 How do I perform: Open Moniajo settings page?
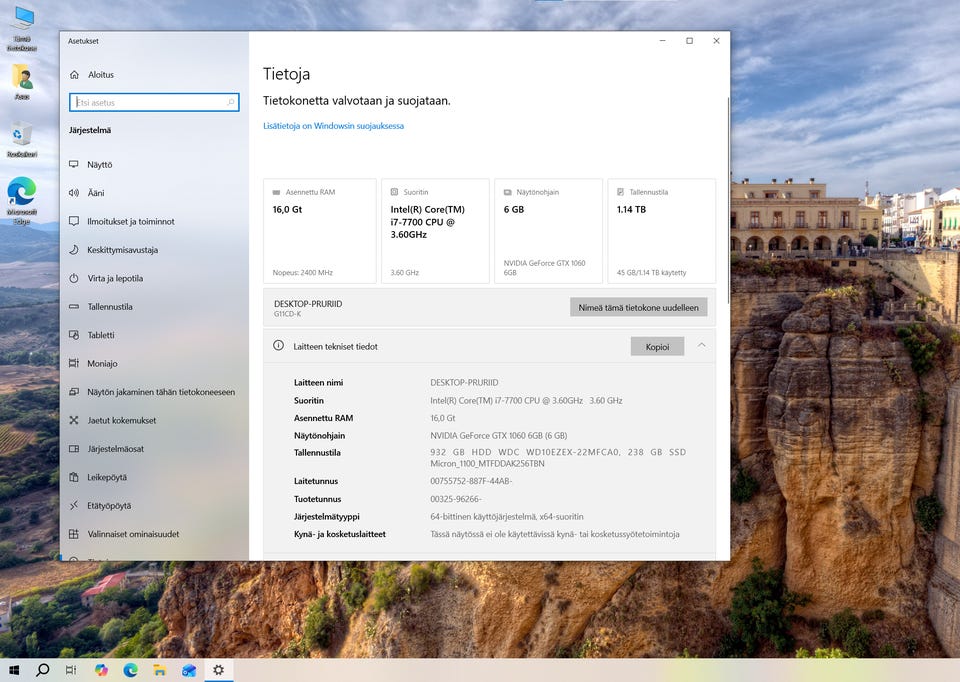click(102, 363)
